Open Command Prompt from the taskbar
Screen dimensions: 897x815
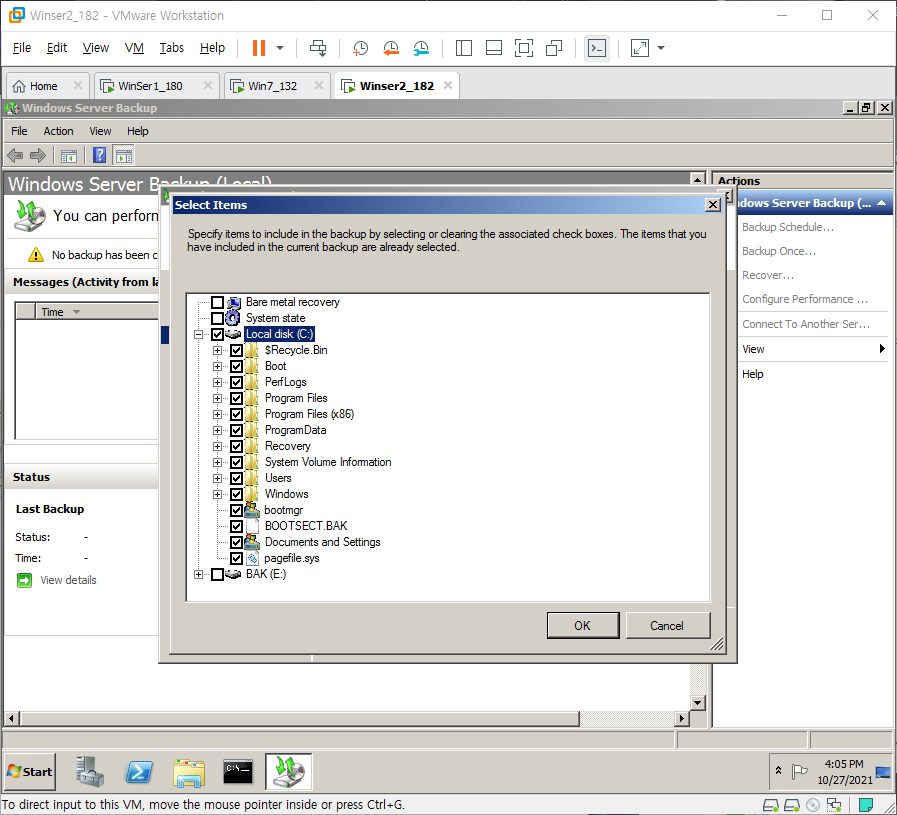(x=238, y=772)
